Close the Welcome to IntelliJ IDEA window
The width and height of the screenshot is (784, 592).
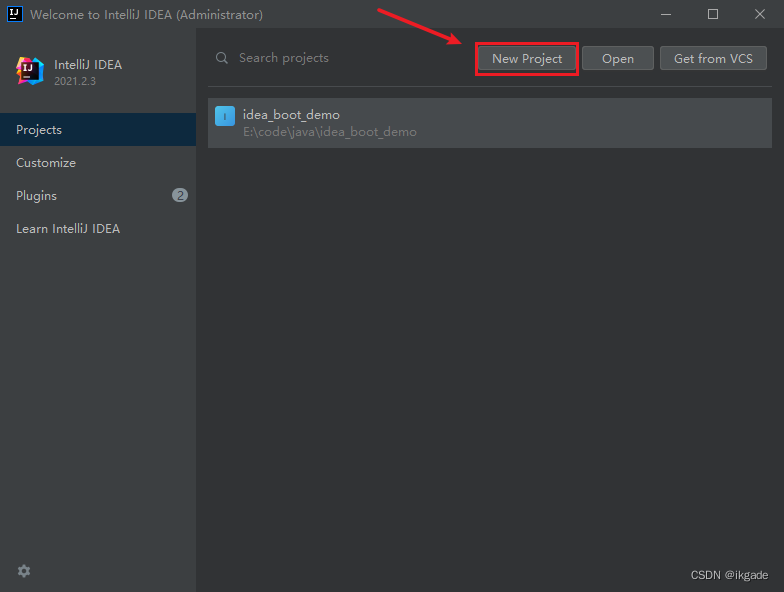(x=760, y=14)
